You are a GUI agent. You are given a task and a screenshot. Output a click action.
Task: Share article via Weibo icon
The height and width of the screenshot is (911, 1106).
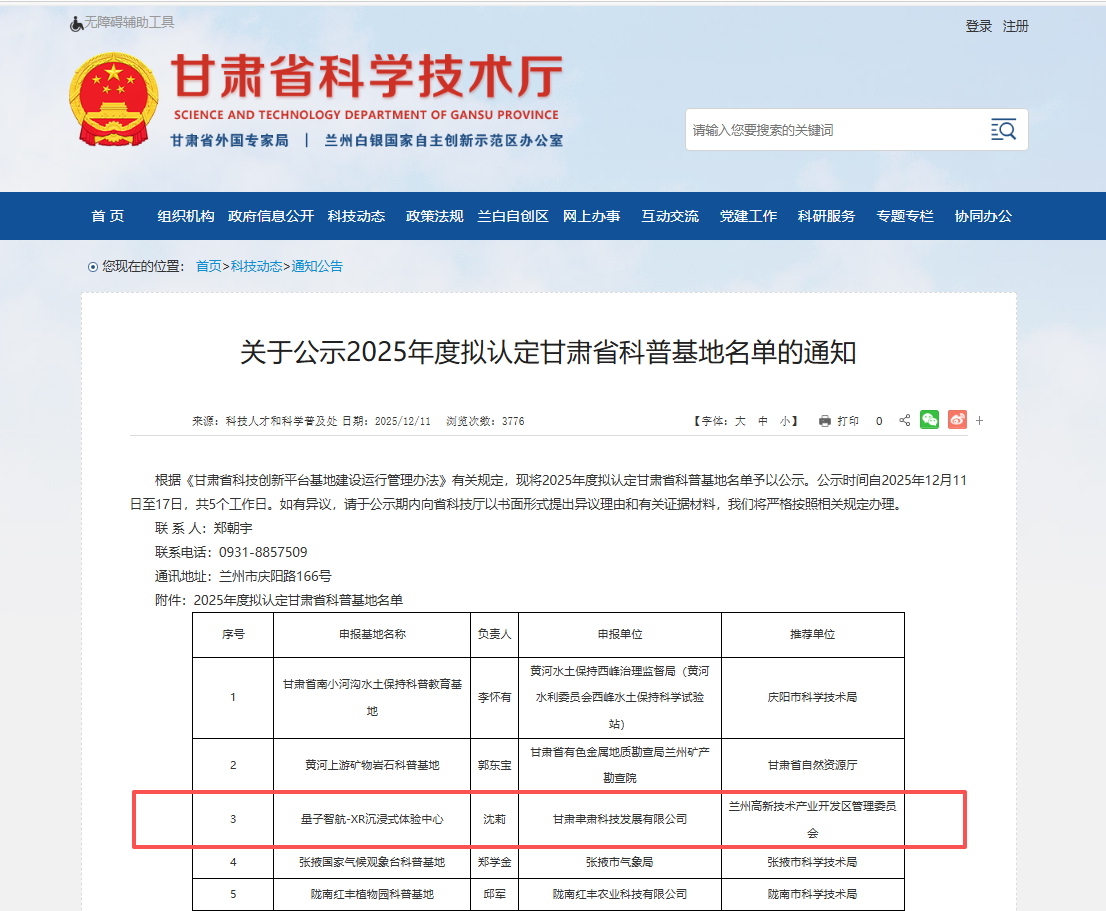(957, 420)
